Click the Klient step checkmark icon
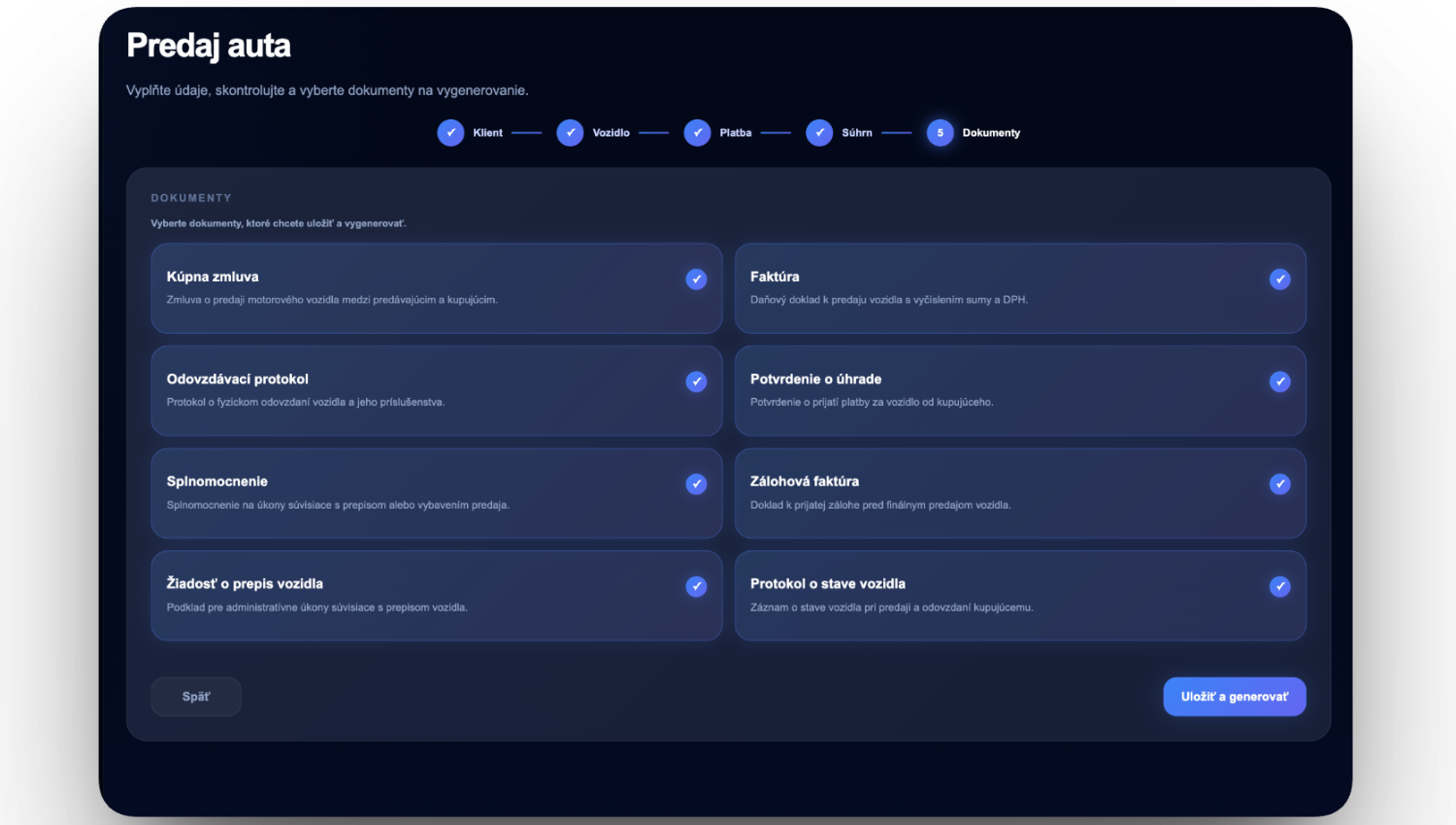 click(x=450, y=133)
